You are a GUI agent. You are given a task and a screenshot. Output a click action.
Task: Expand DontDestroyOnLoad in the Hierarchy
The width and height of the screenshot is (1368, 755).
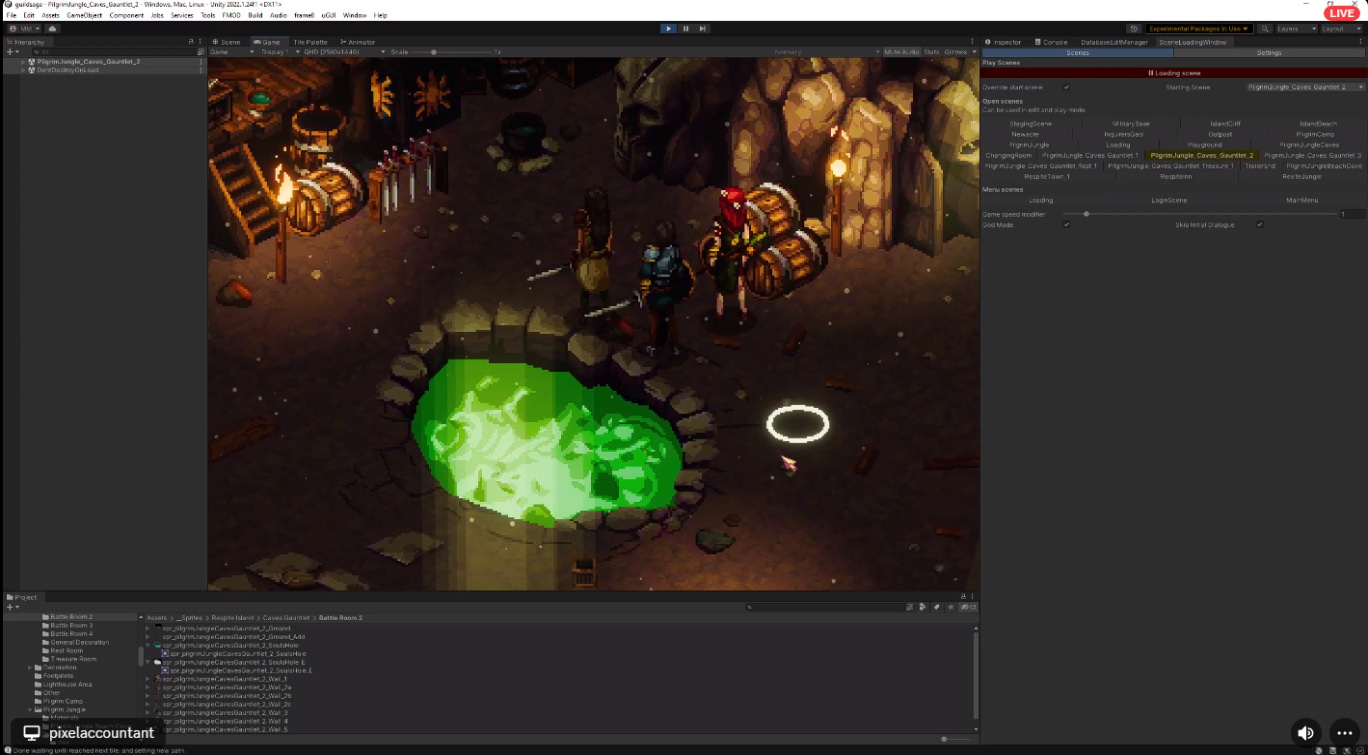point(23,70)
